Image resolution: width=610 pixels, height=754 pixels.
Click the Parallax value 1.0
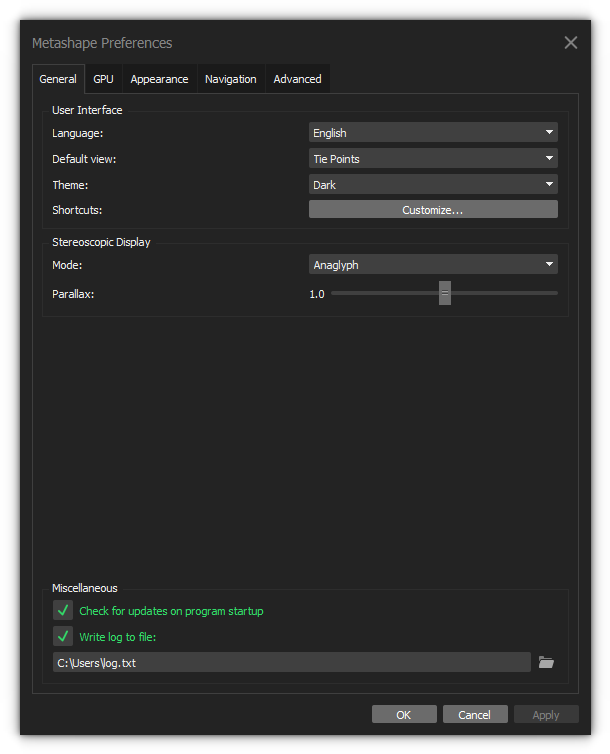(317, 294)
